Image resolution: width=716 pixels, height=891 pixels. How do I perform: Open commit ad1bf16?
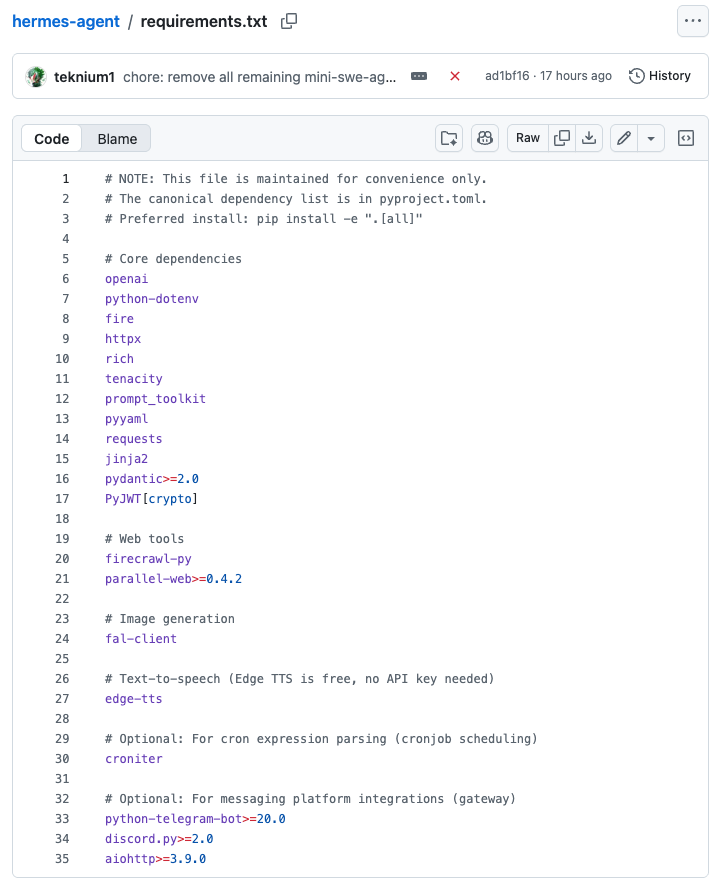(507, 76)
